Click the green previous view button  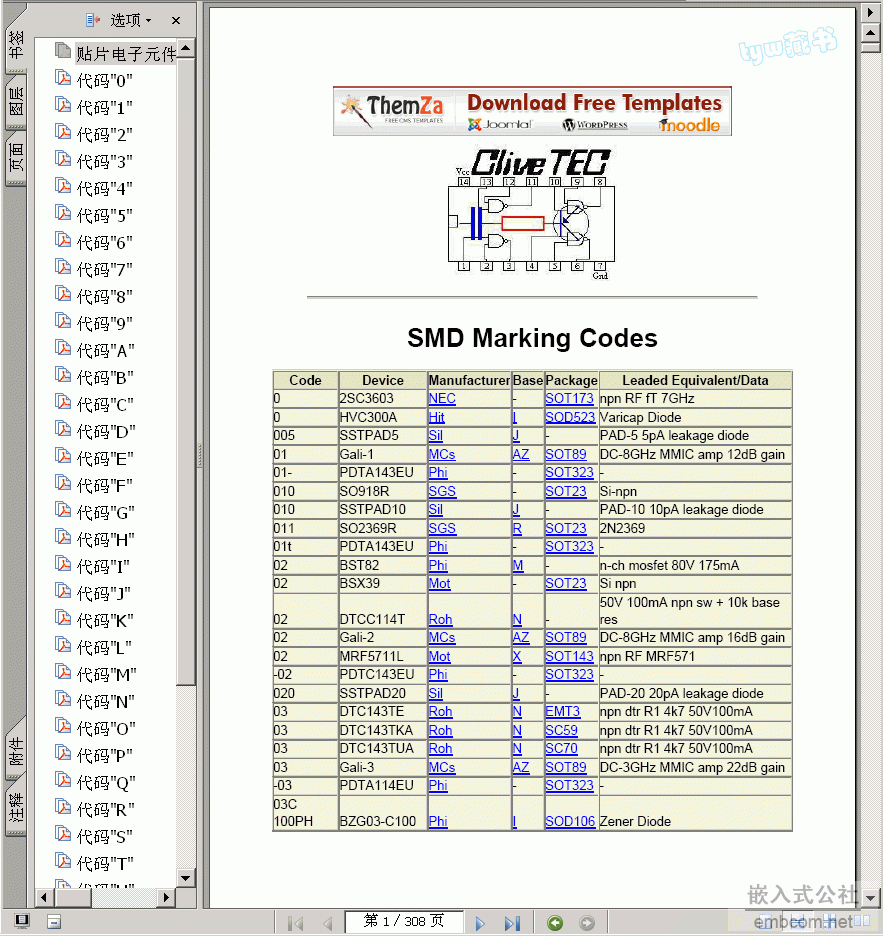click(555, 923)
